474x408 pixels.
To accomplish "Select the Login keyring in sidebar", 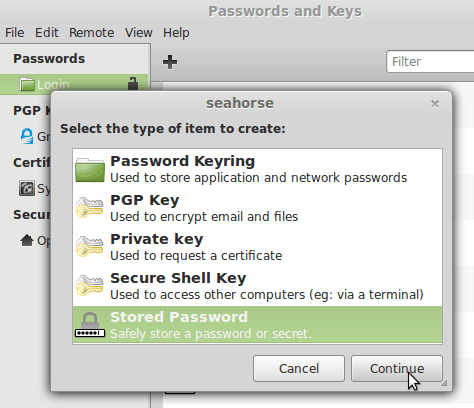I will tap(74, 84).
